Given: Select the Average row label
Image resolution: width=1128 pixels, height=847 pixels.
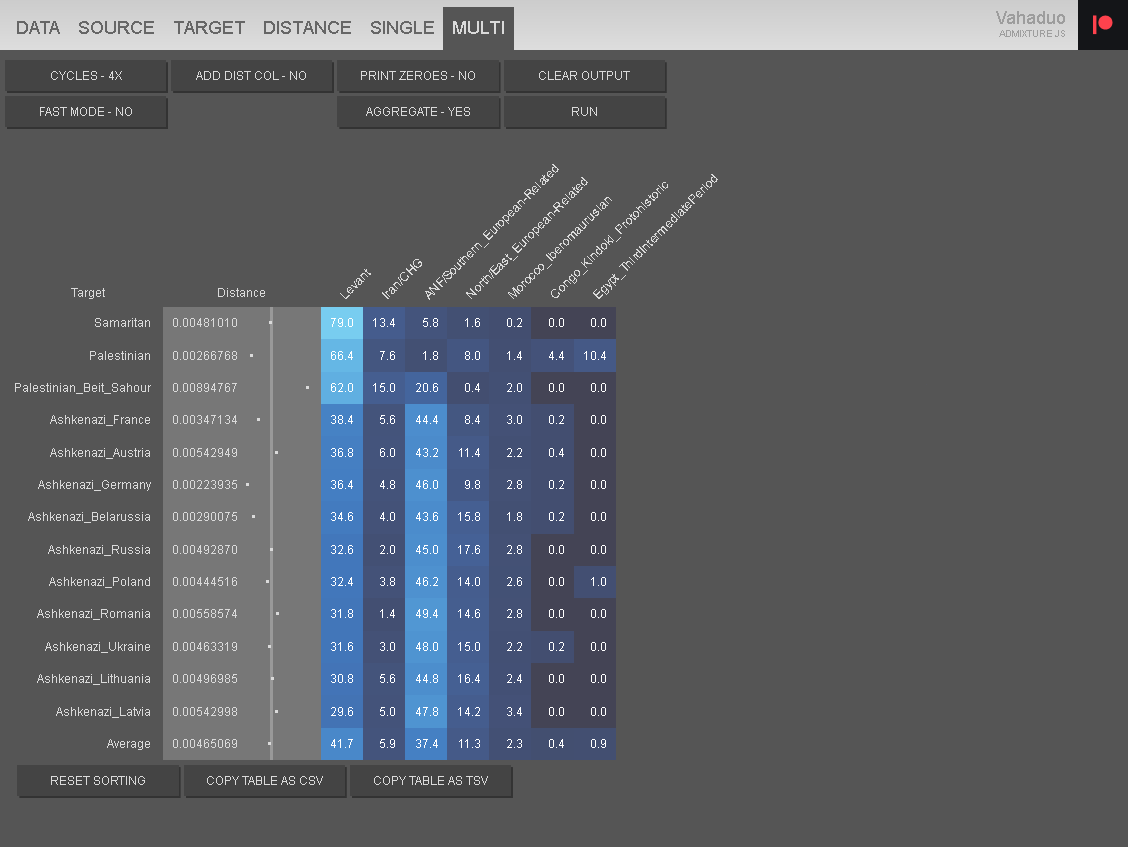Looking at the screenshot, I should (128, 744).
